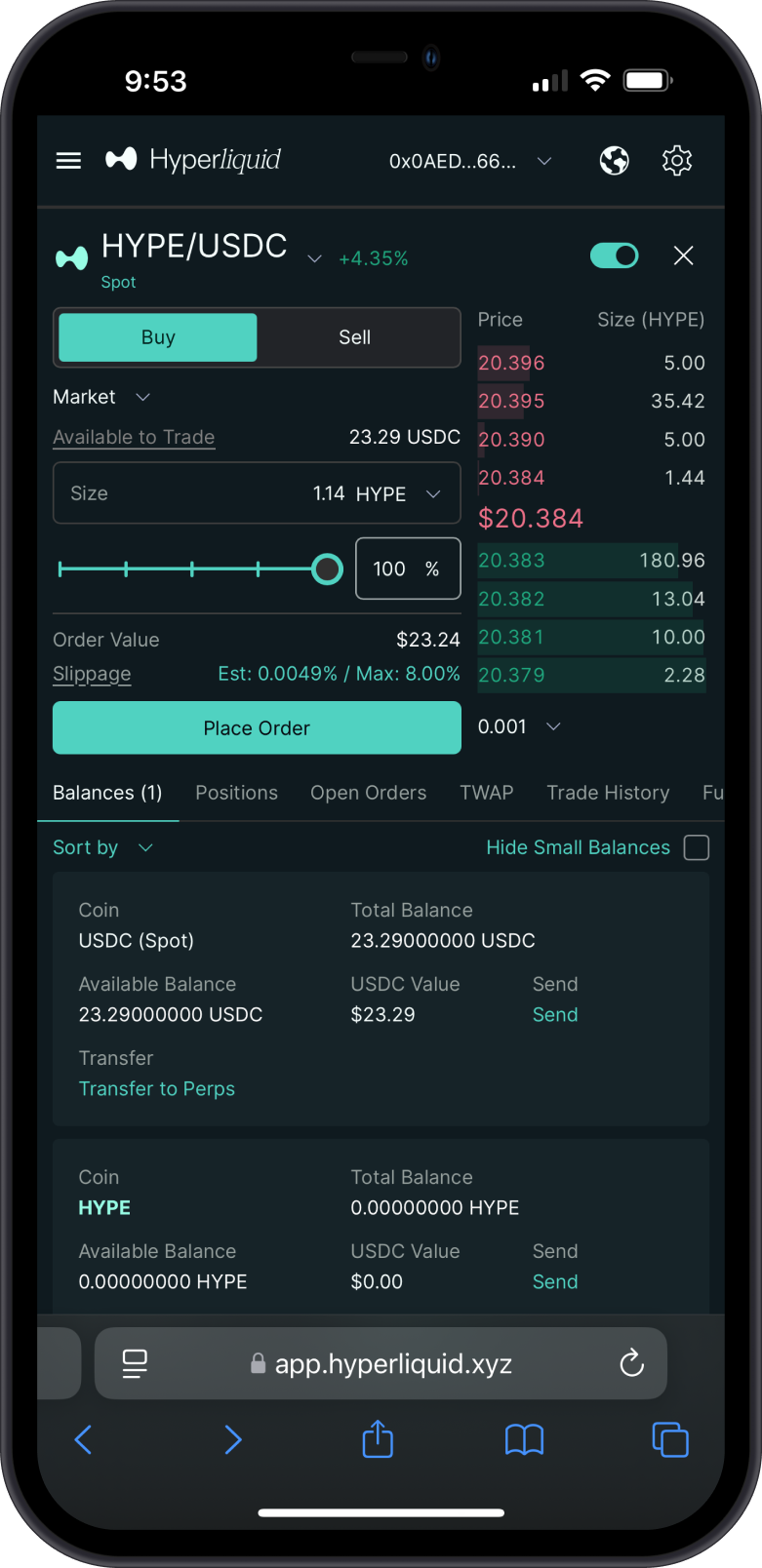Screen dimensions: 762x1568
Task: Open the language globe icon
Action: (x=615, y=160)
